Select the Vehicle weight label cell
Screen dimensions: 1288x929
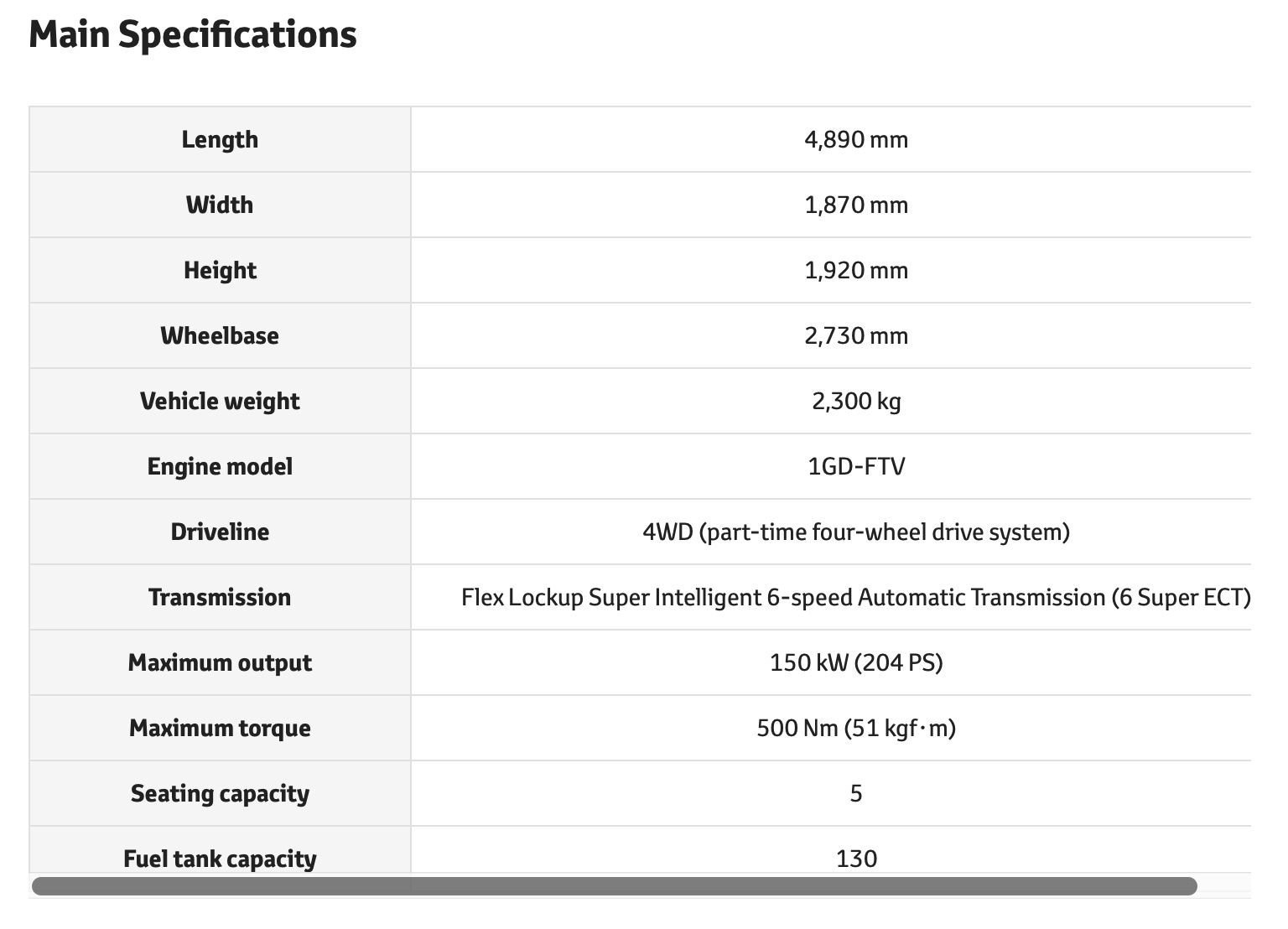click(x=220, y=401)
